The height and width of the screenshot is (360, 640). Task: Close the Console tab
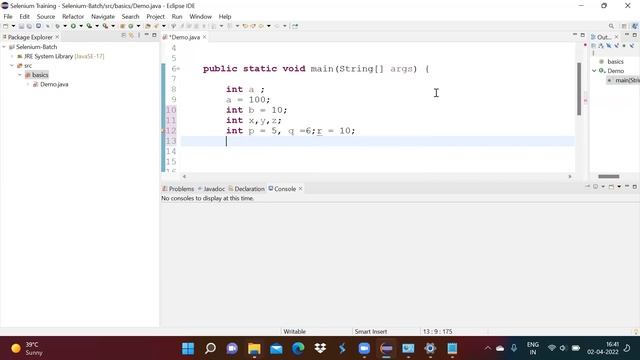[x=301, y=189]
